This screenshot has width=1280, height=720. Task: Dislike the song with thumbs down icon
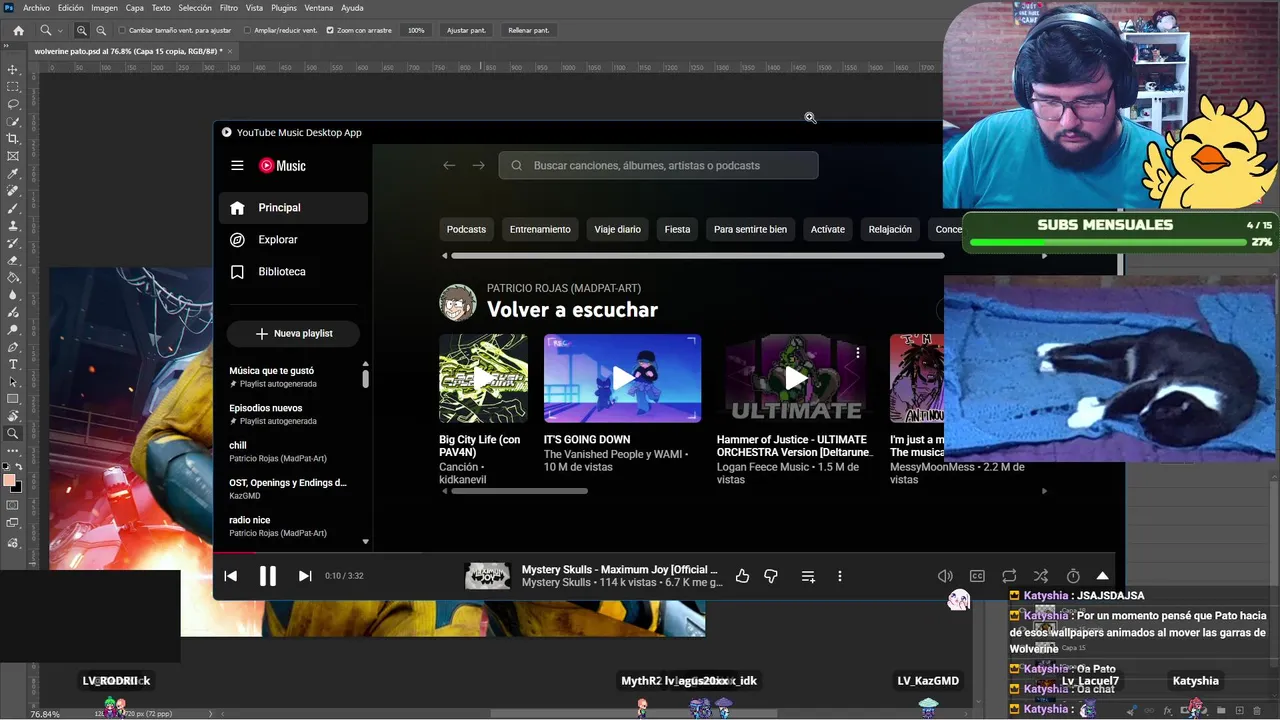point(771,576)
